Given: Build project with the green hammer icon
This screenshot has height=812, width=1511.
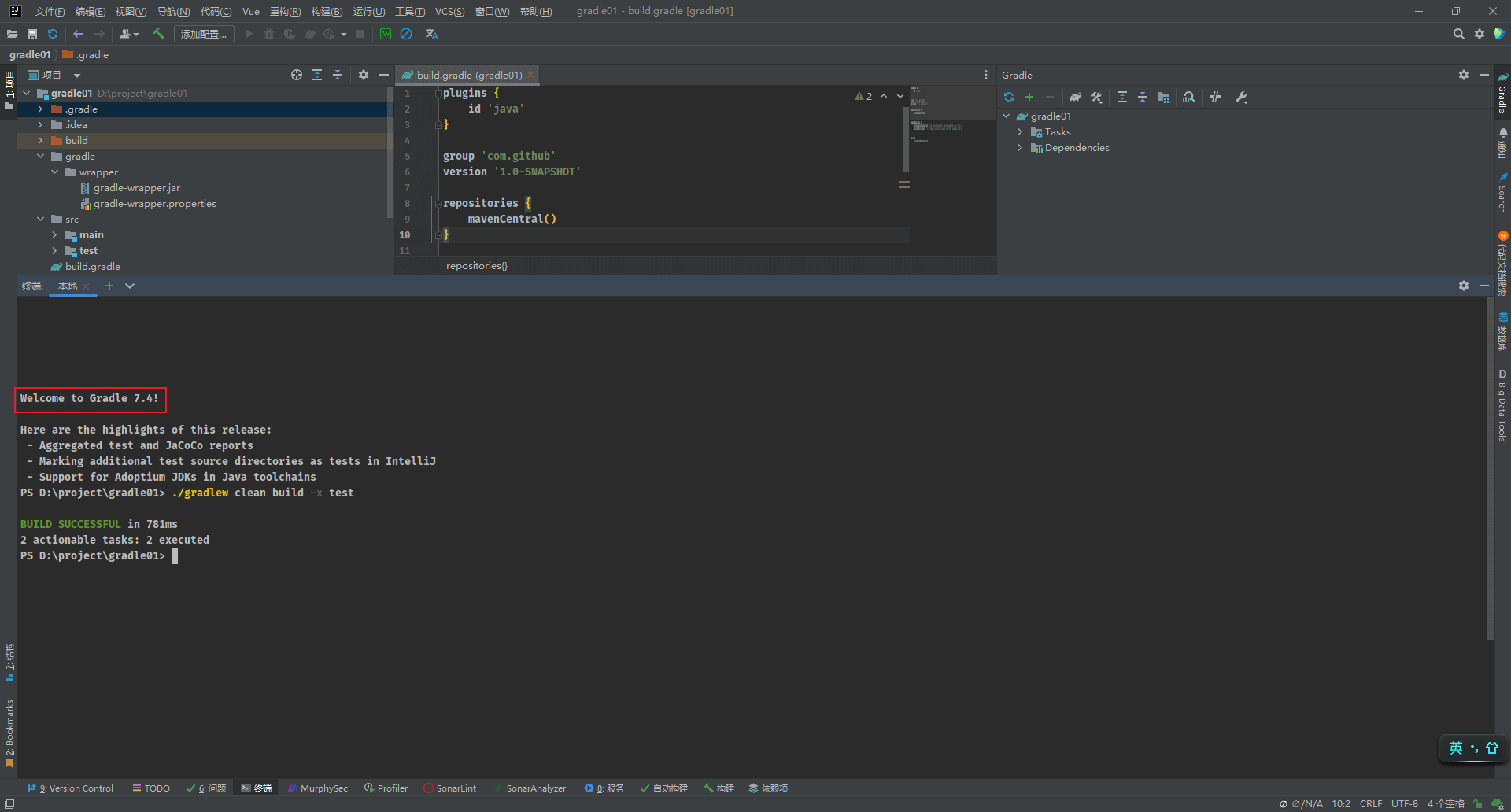Looking at the screenshot, I should click(x=158, y=34).
